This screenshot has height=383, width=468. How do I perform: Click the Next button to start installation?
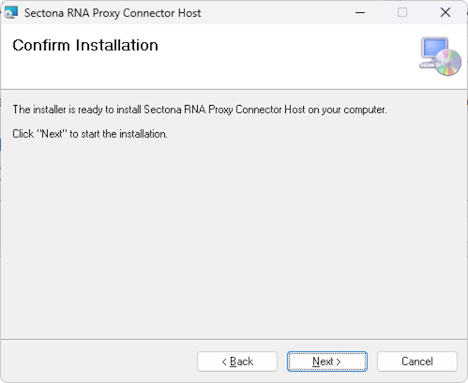(327, 361)
